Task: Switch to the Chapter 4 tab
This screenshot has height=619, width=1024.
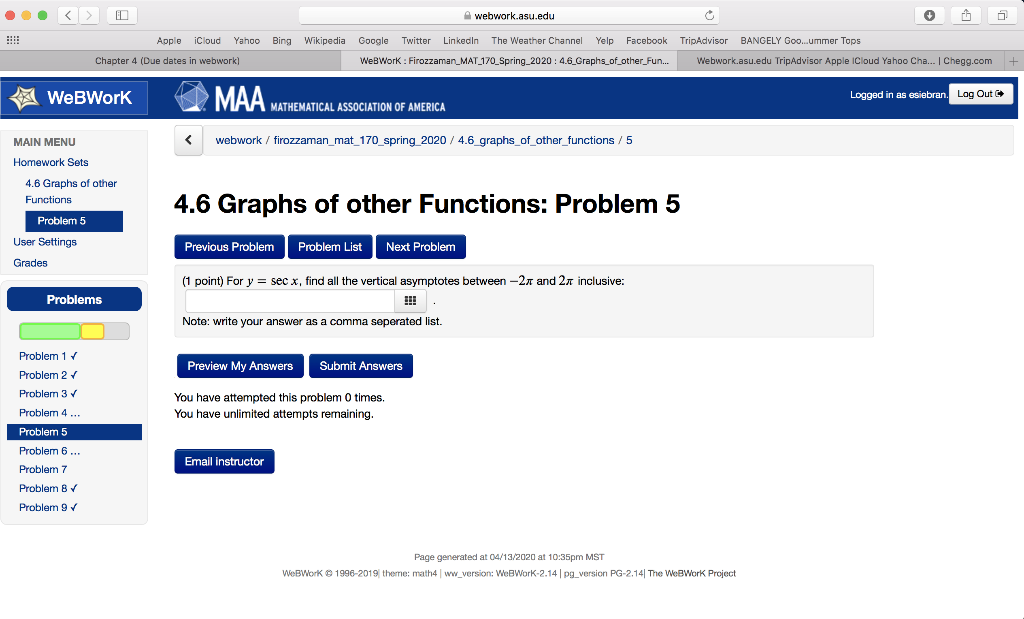Action: click(x=160, y=60)
